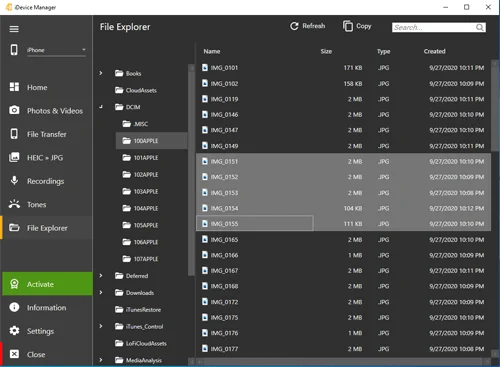Screen dimensions: 500x367
Task: Click the file icon of IMG_0153
Action: click(x=205, y=192)
